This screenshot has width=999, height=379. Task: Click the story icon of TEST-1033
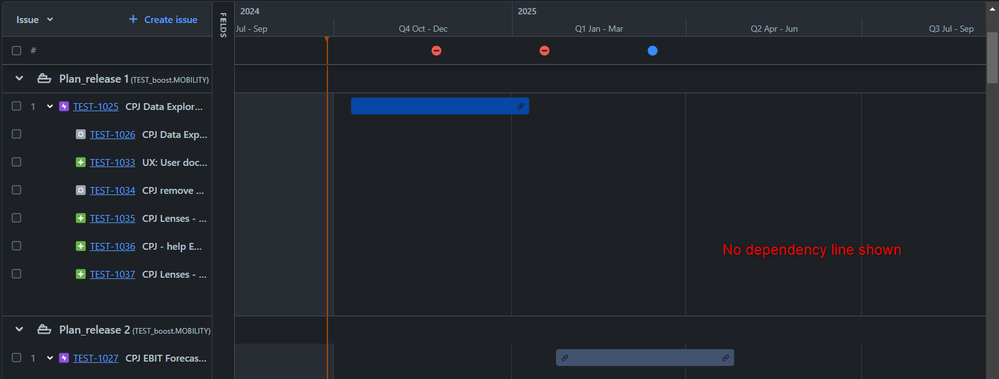click(x=80, y=162)
